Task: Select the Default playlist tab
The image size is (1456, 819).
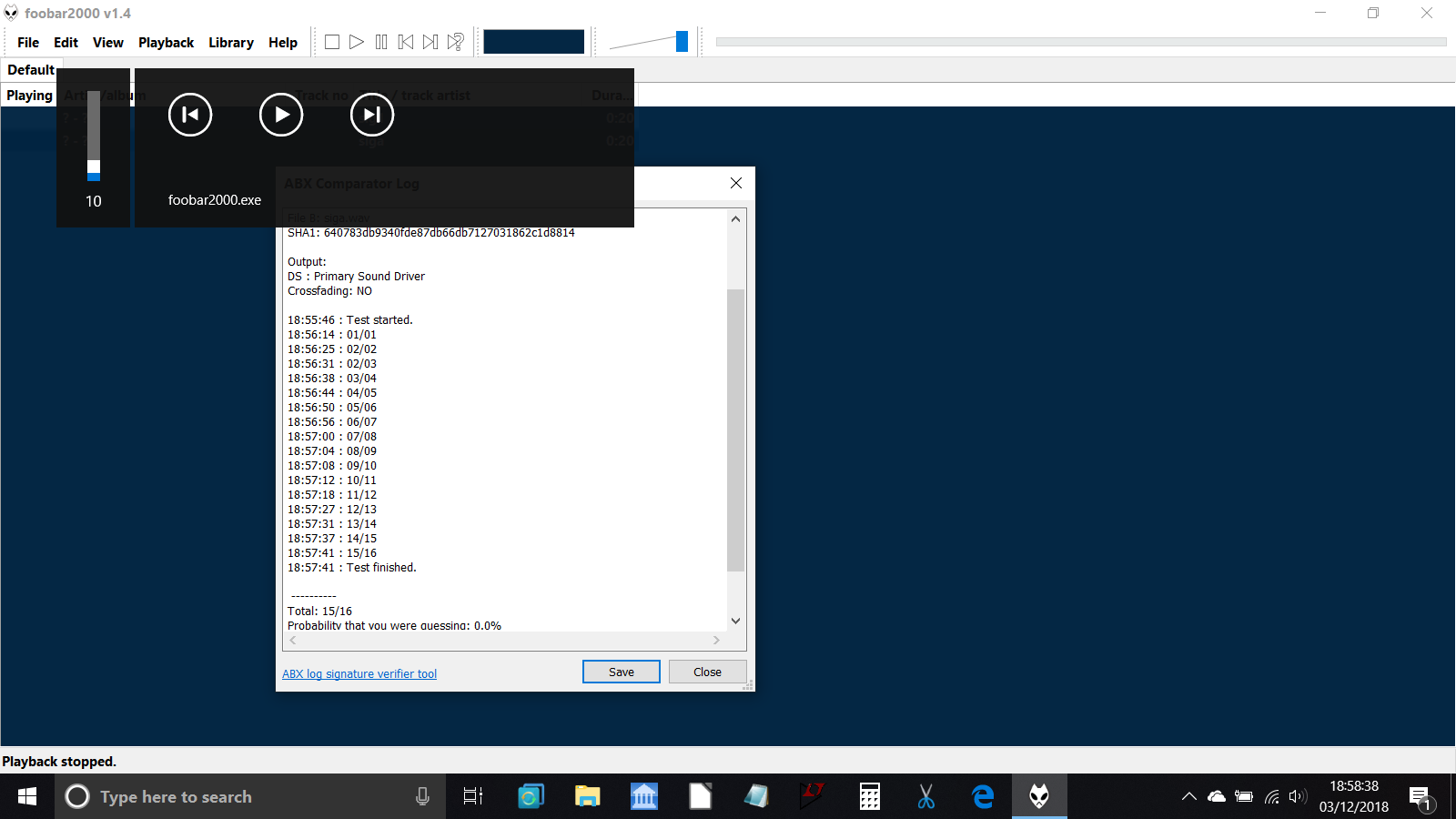Action: [29, 70]
